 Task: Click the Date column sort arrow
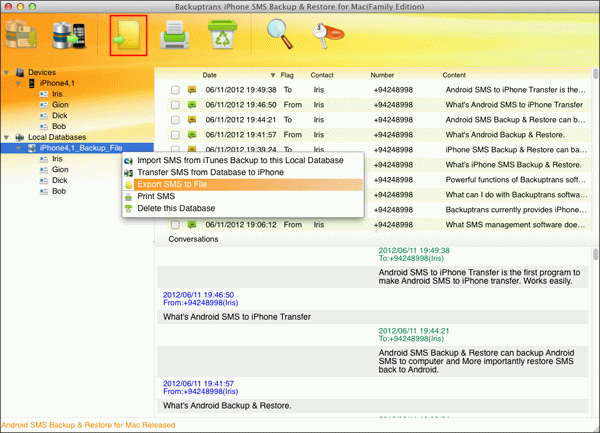click(273, 75)
